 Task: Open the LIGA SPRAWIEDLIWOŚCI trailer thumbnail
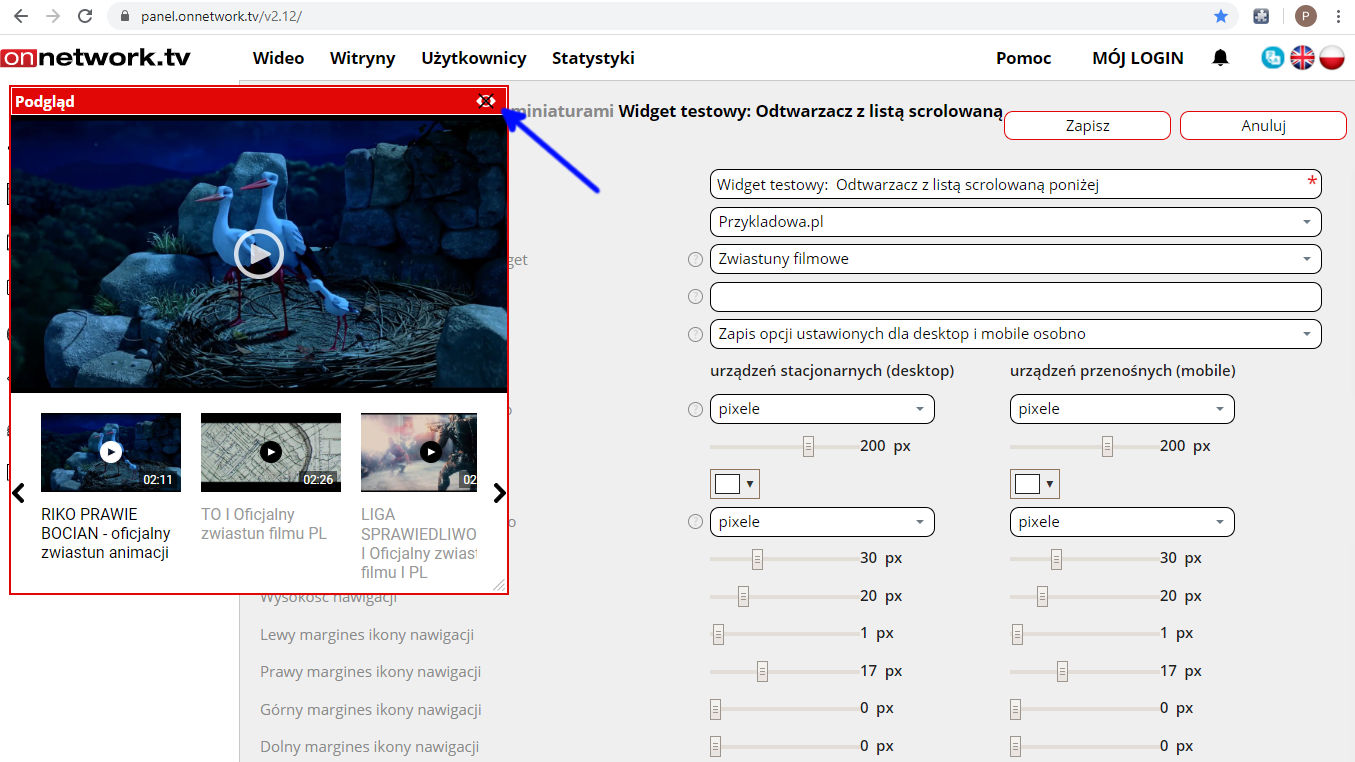(419, 452)
